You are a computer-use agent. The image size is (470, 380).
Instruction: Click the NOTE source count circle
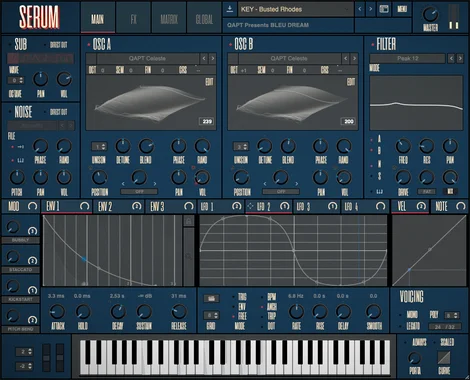[461, 206]
